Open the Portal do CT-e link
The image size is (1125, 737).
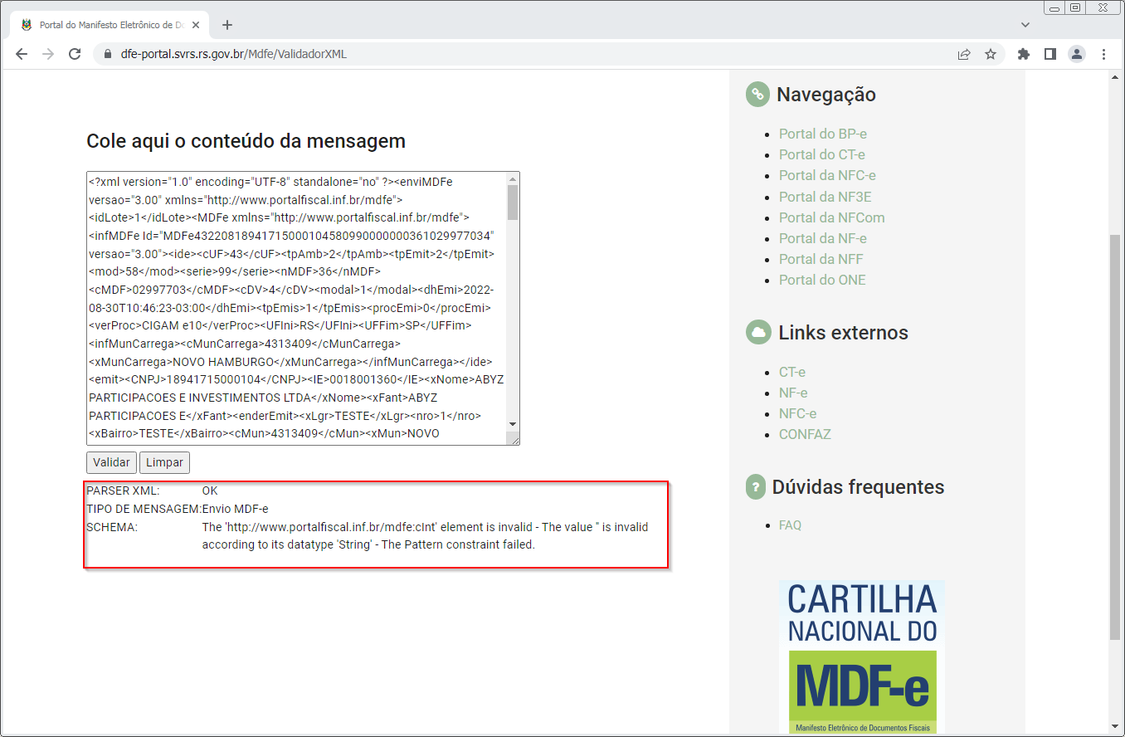click(x=822, y=154)
